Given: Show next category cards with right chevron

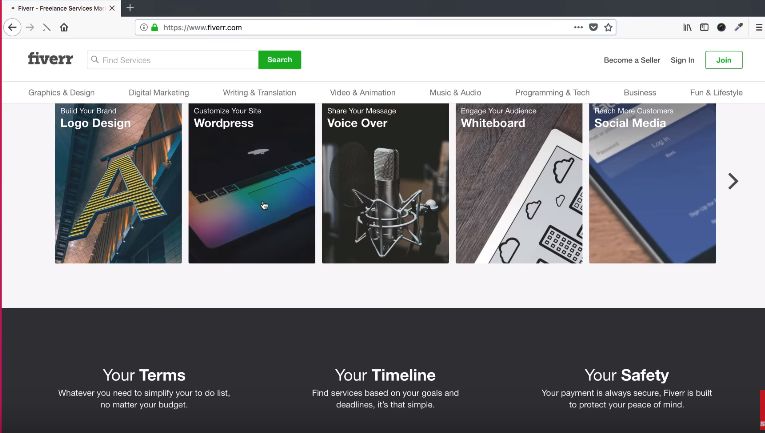Looking at the screenshot, I should [733, 181].
